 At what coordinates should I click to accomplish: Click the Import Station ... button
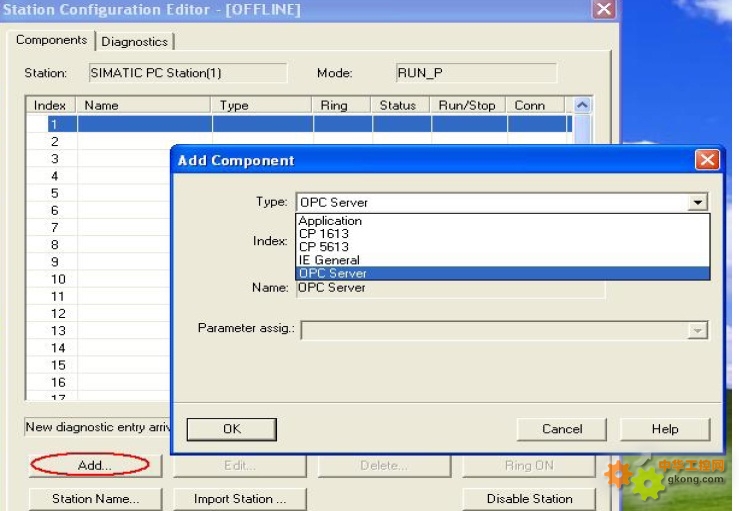[240, 499]
